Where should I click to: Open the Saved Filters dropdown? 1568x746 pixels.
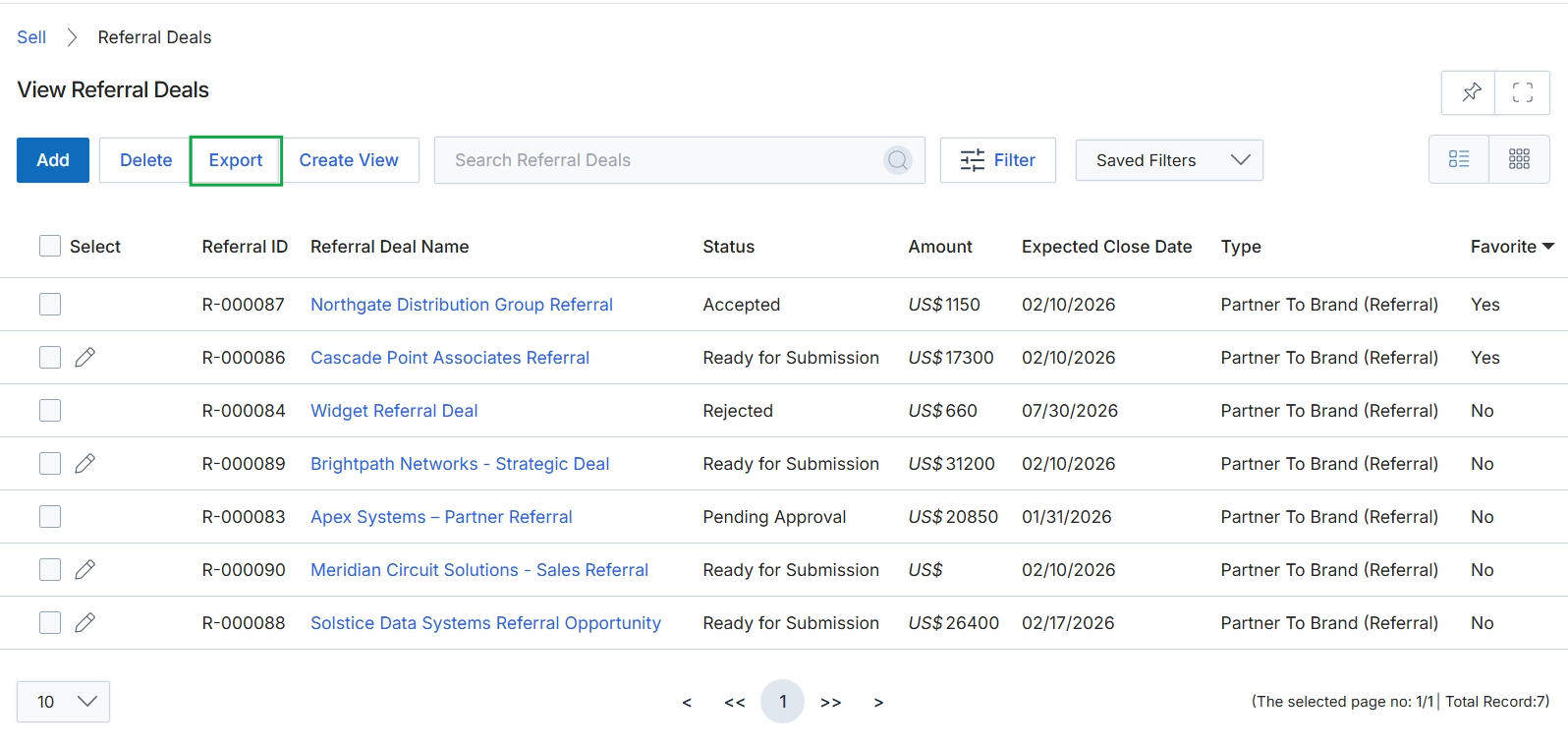1169,160
